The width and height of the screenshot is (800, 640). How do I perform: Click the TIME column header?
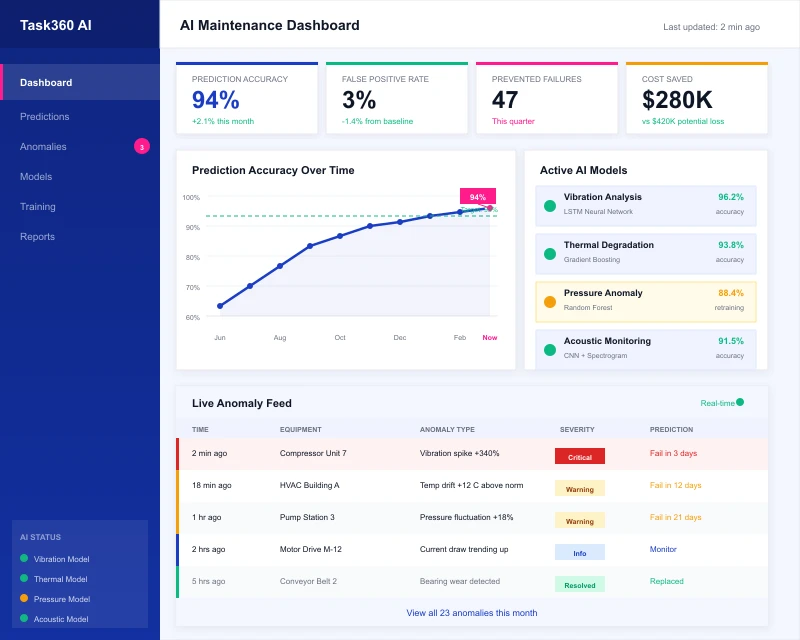click(200, 429)
